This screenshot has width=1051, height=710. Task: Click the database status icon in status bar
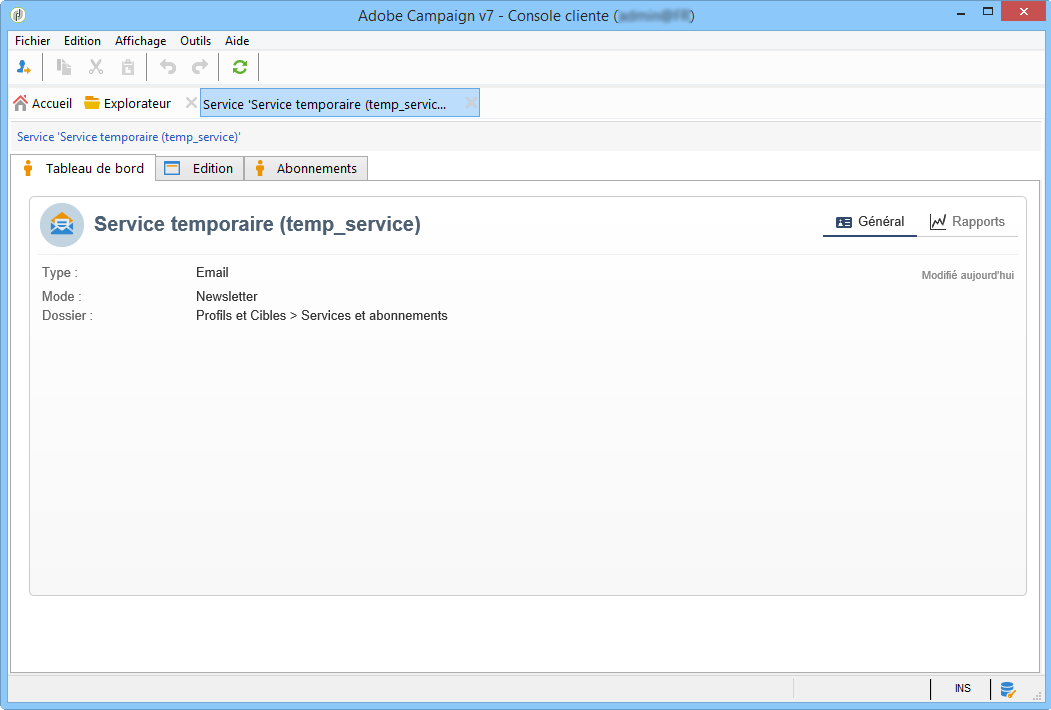tap(1007, 689)
